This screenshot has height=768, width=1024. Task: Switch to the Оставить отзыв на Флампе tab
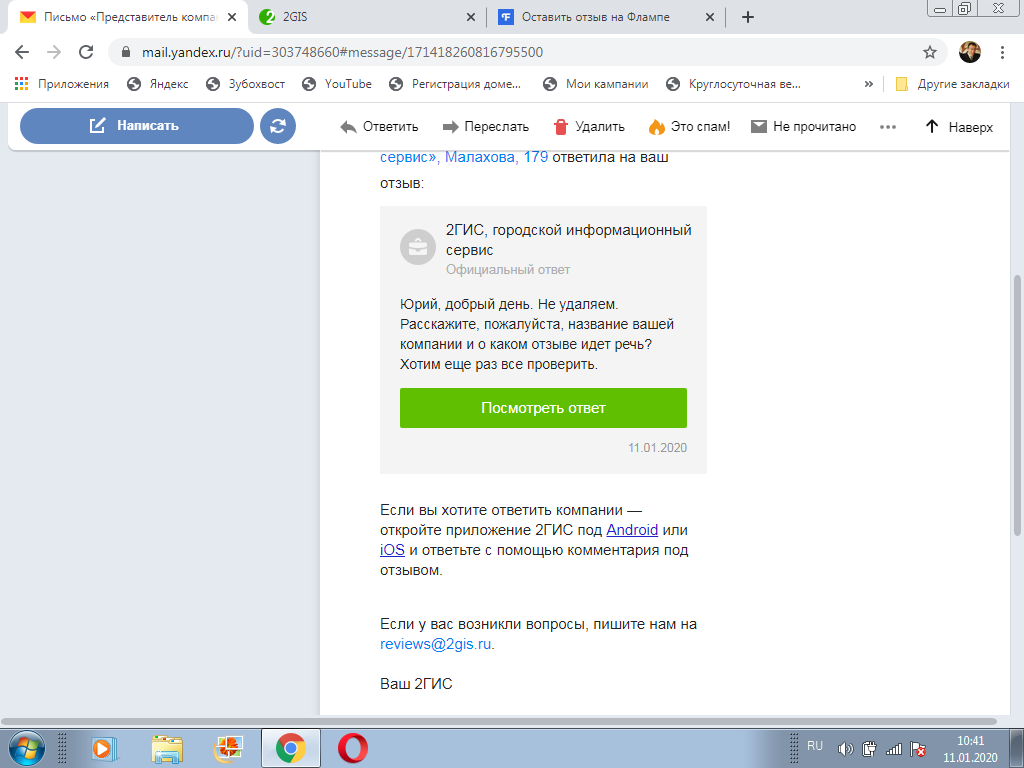pyautogui.click(x=605, y=17)
